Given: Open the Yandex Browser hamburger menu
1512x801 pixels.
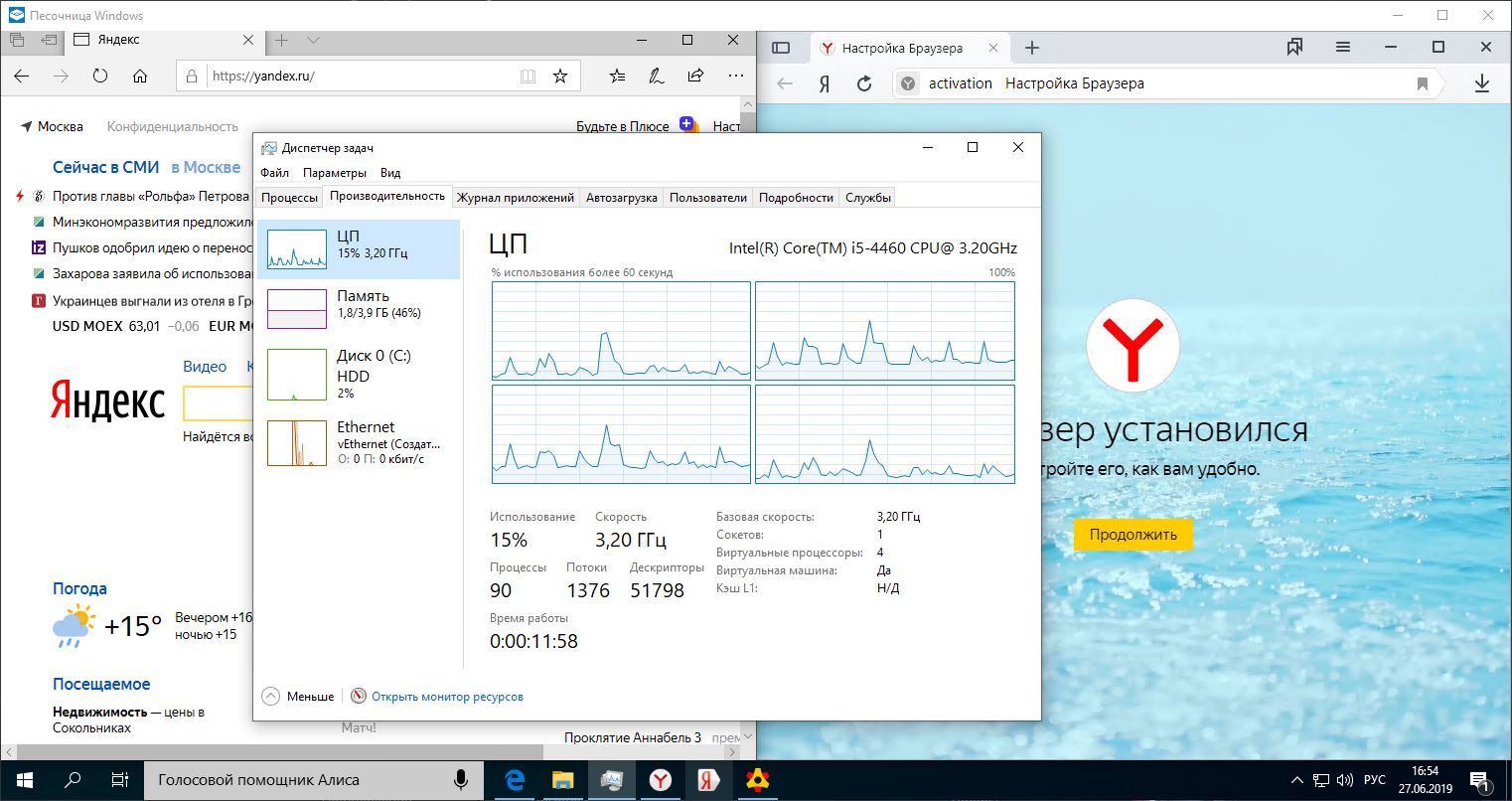Looking at the screenshot, I should [x=1343, y=47].
